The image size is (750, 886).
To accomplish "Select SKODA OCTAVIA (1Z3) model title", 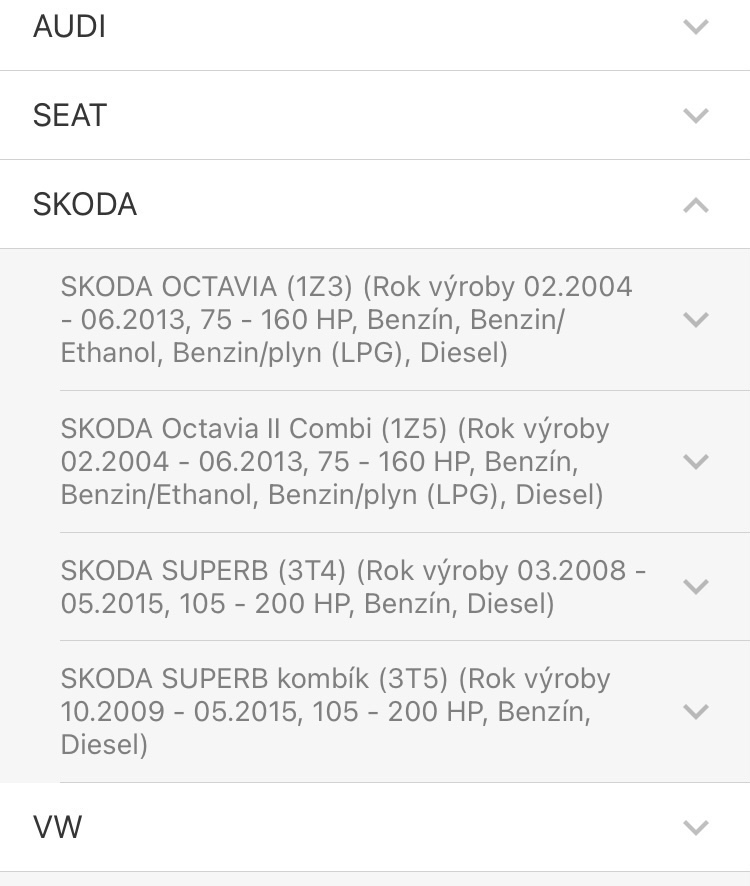I will (207, 287).
